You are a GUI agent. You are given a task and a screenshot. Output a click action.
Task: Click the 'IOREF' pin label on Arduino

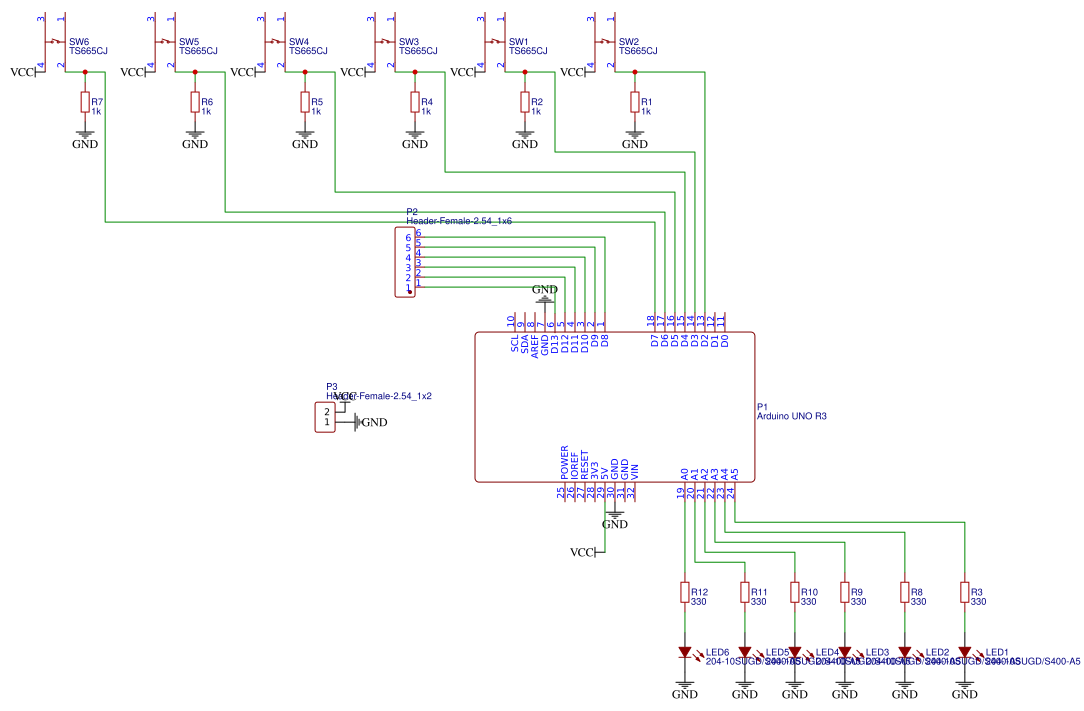click(x=575, y=466)
